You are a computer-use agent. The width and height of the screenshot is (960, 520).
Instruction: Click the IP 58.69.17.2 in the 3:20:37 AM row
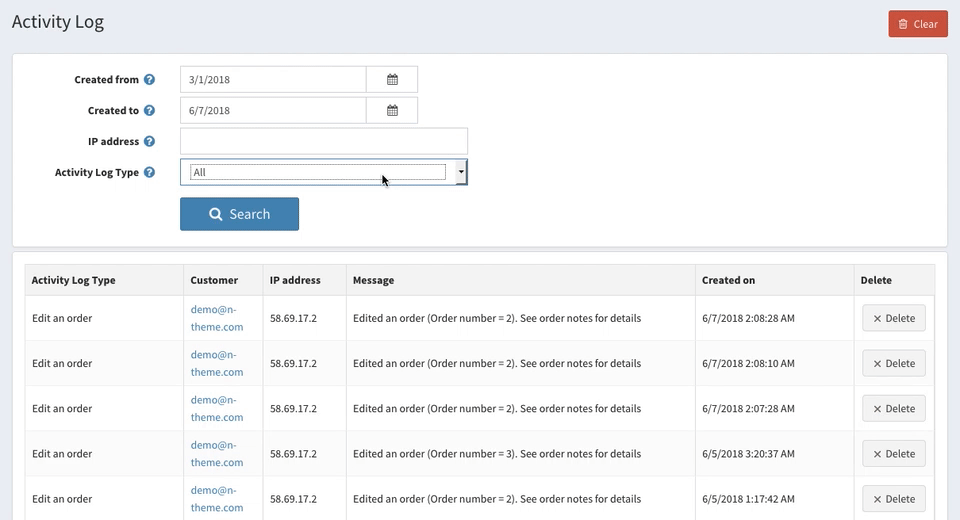[x=293, y=454]
